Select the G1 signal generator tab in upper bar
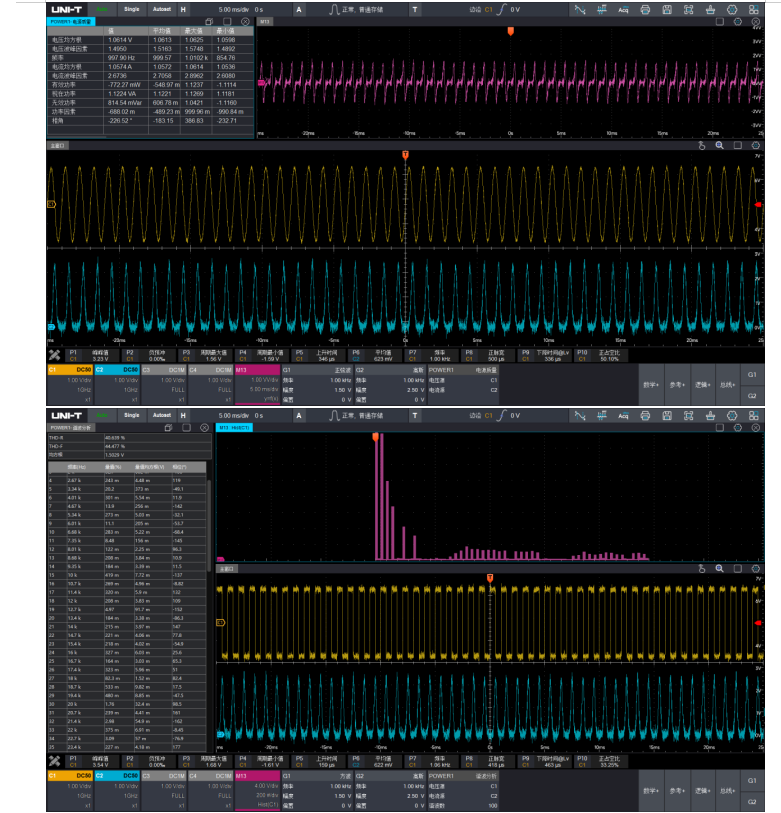Viewport: 781px width, 813px height. (x=752, y=373)
